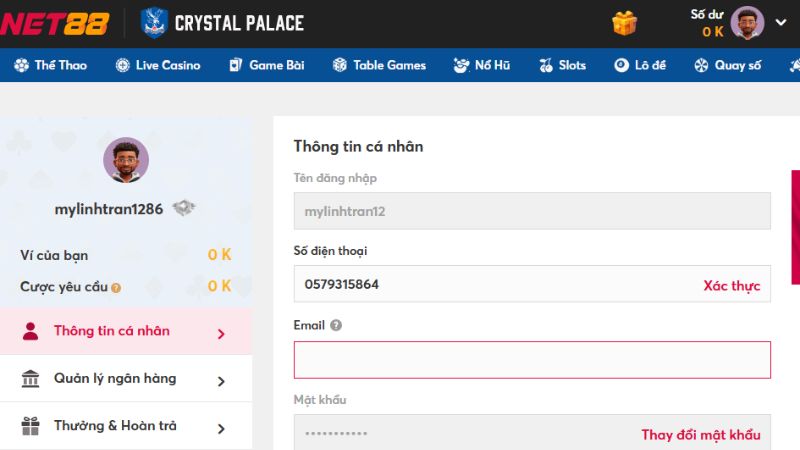Expand Quản lý ngân hàng chevron
This screenshot has width=800, height=450.
221,380
